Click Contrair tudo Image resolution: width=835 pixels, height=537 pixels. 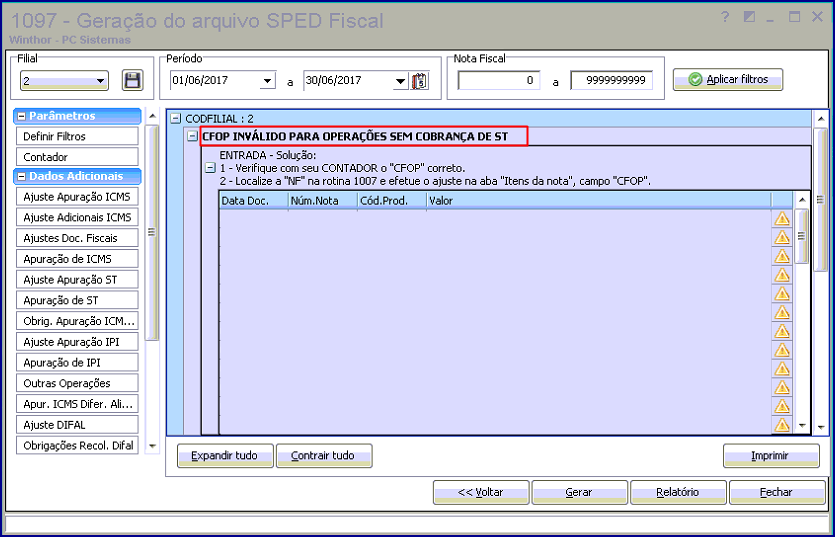tap(324, 455)
